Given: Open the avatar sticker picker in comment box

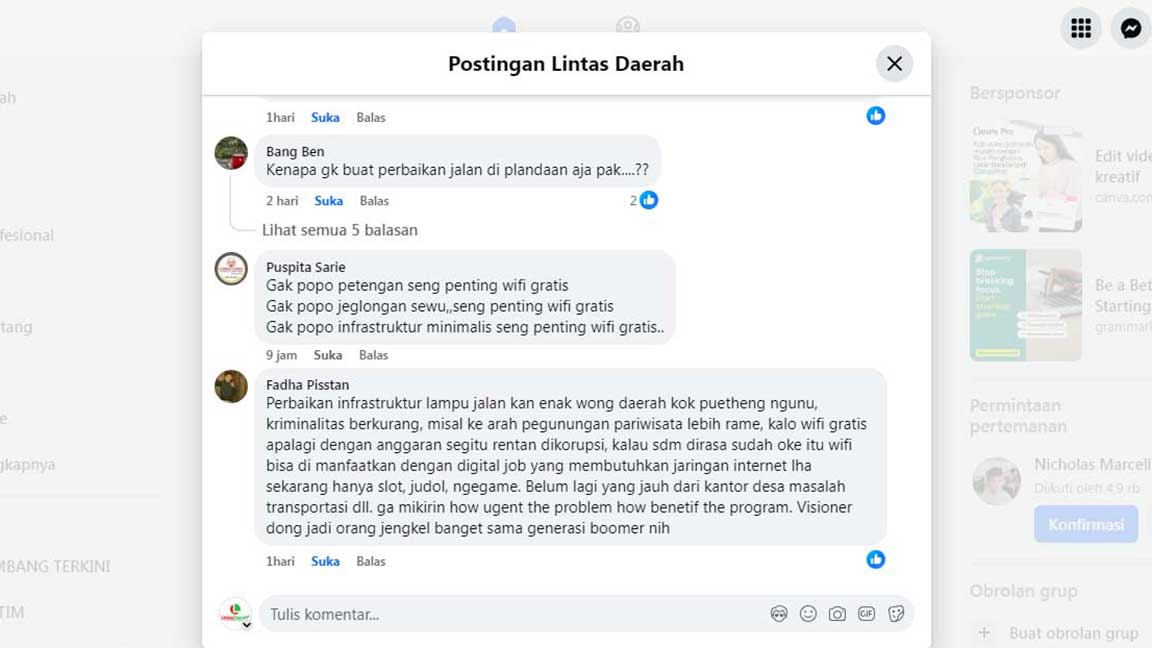Looking at the screenshot, I should [779, 614].
